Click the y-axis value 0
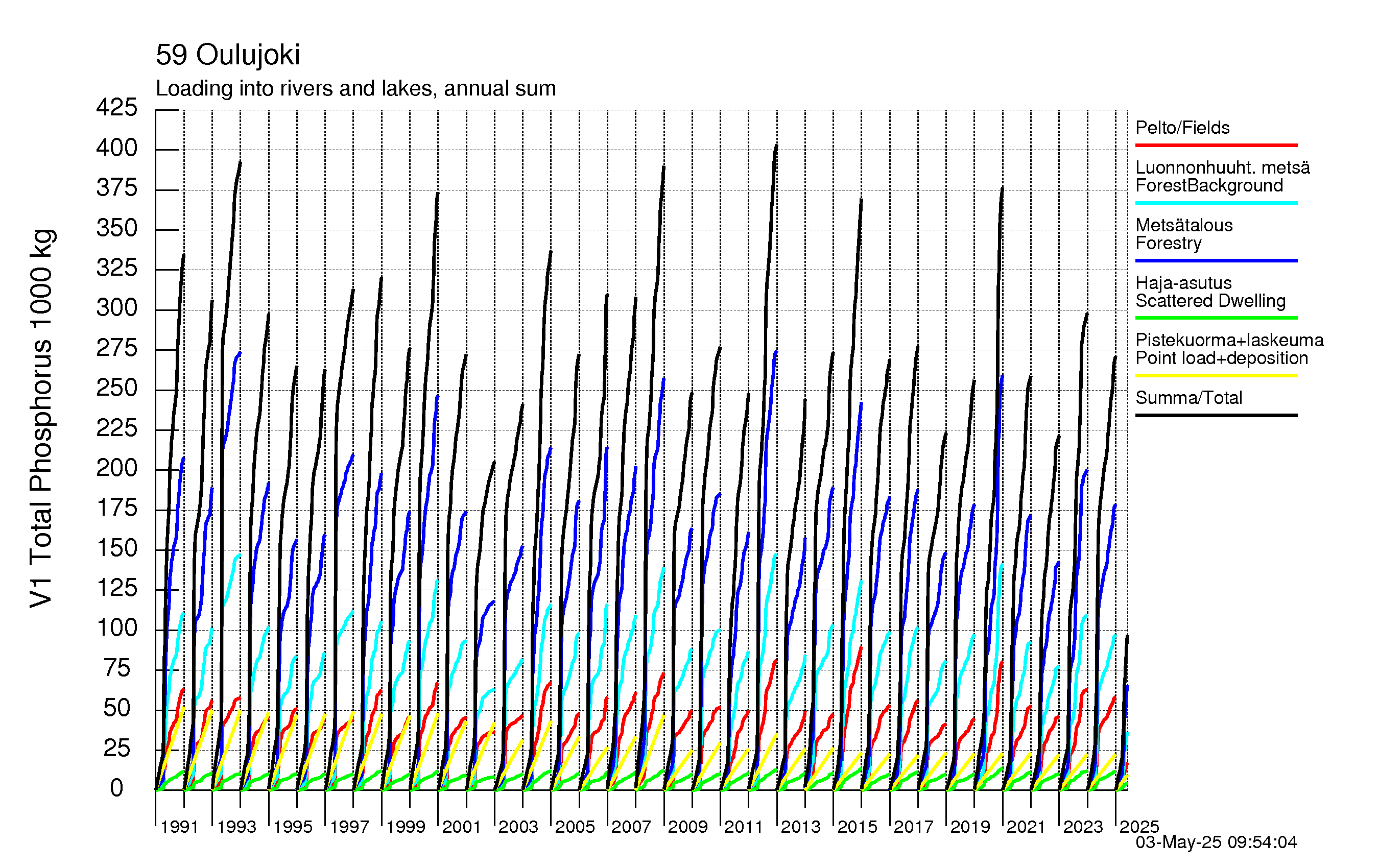This screenshot has width=1379, height=868. (x=117, y=788)
